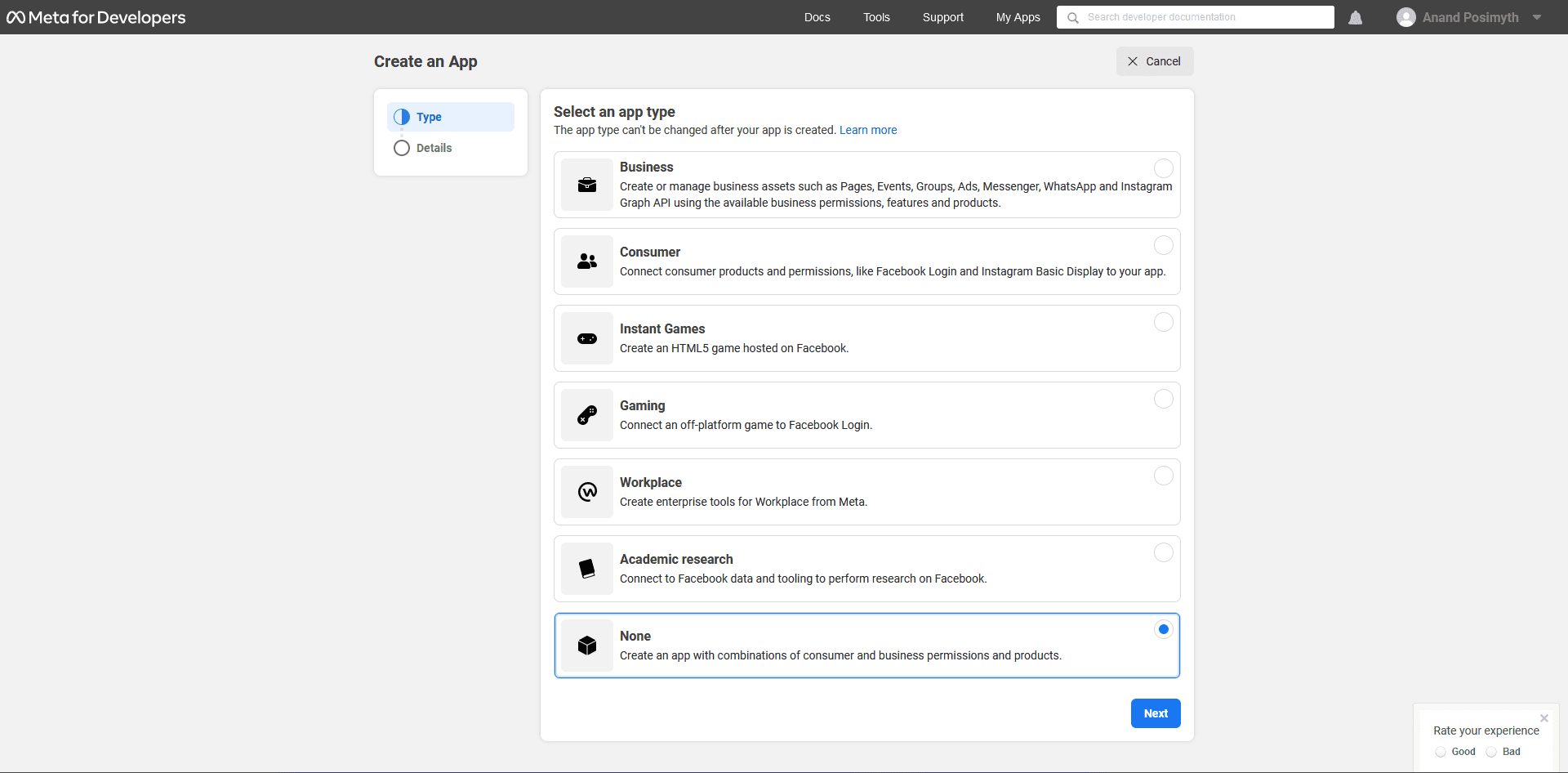The height and width of the screenshot is (773, 1568).
Task: Select the Consumer radio button
Action: click(1163, 245)
